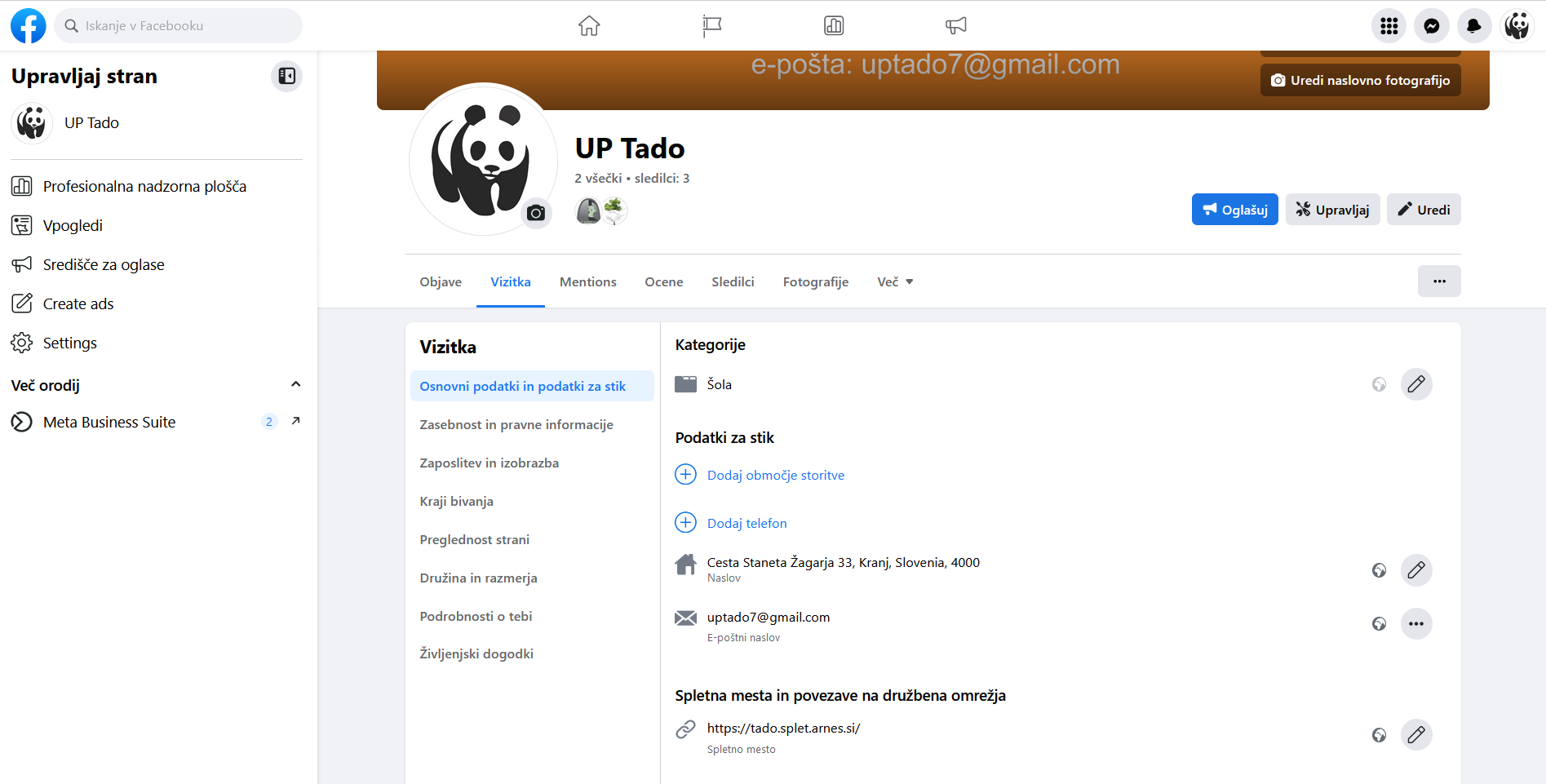Edit the Šola category with the pencil icon
Image resolution: width=1546 pixels, height=784 pixels.
pyautogui.click(x=1416, y=384)
